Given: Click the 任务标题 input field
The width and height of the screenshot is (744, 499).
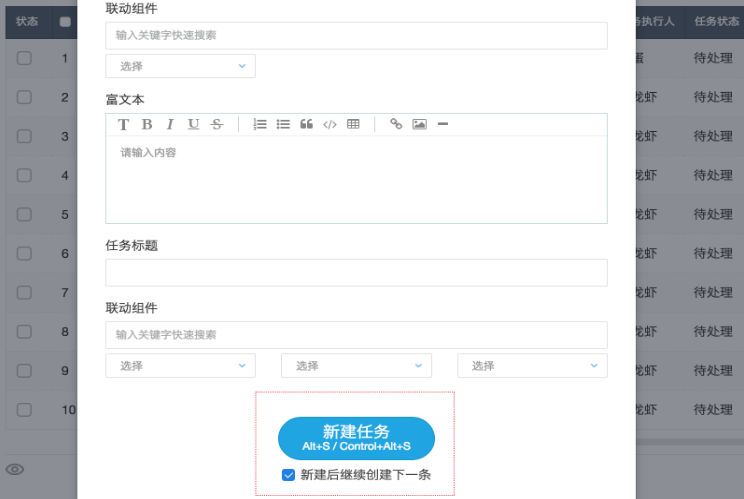Looking at the screenshot, I should click(356, 273).
